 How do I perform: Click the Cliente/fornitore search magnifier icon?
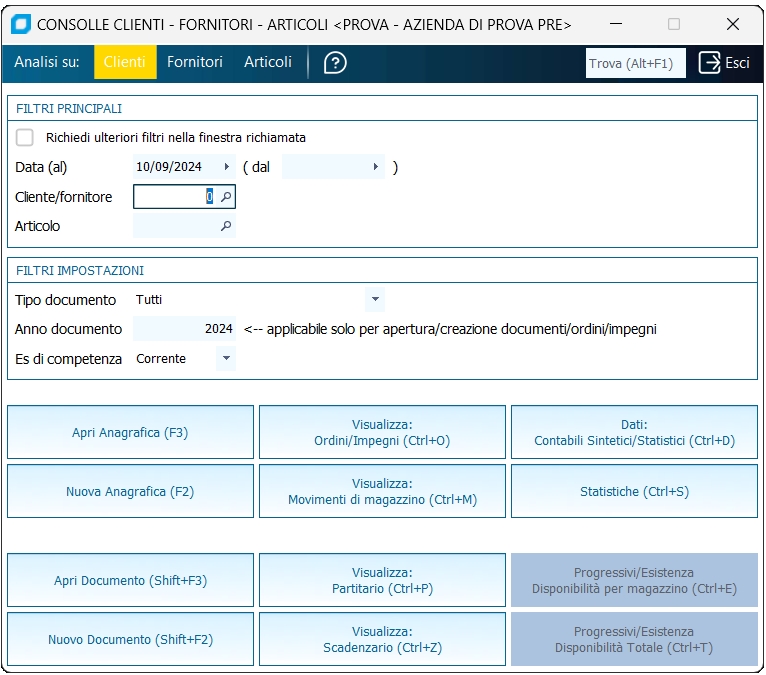point(226,198)
